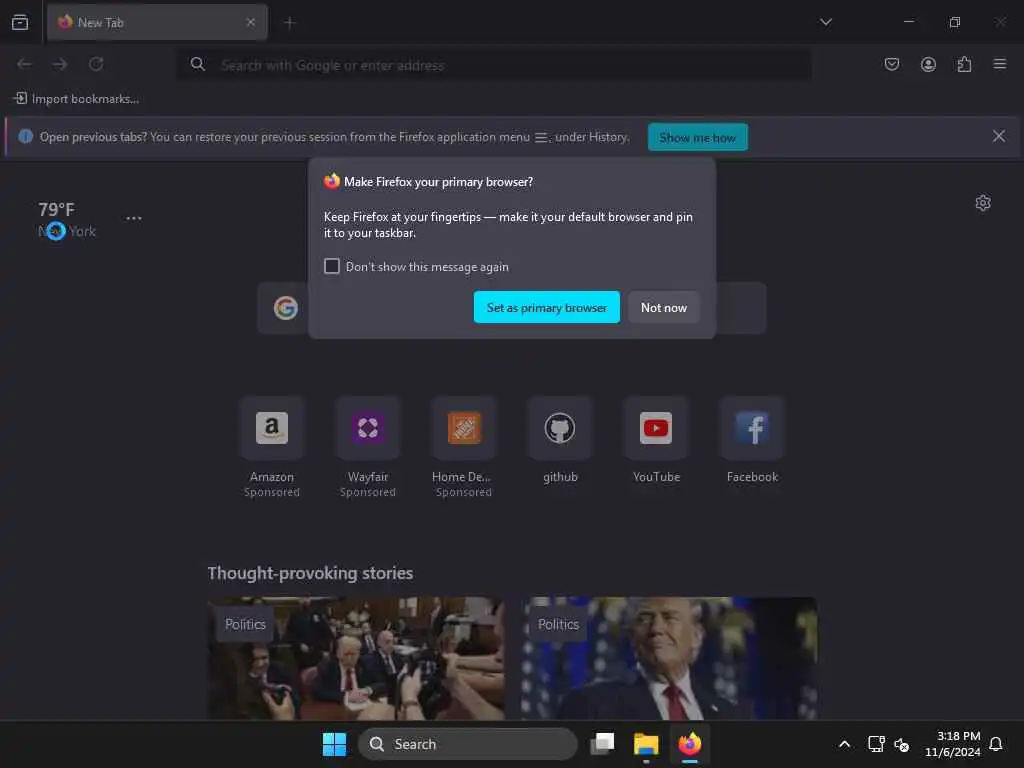Go back one page
The height and width of the screenshot is (768, 1024).
(x=24, y=64)
